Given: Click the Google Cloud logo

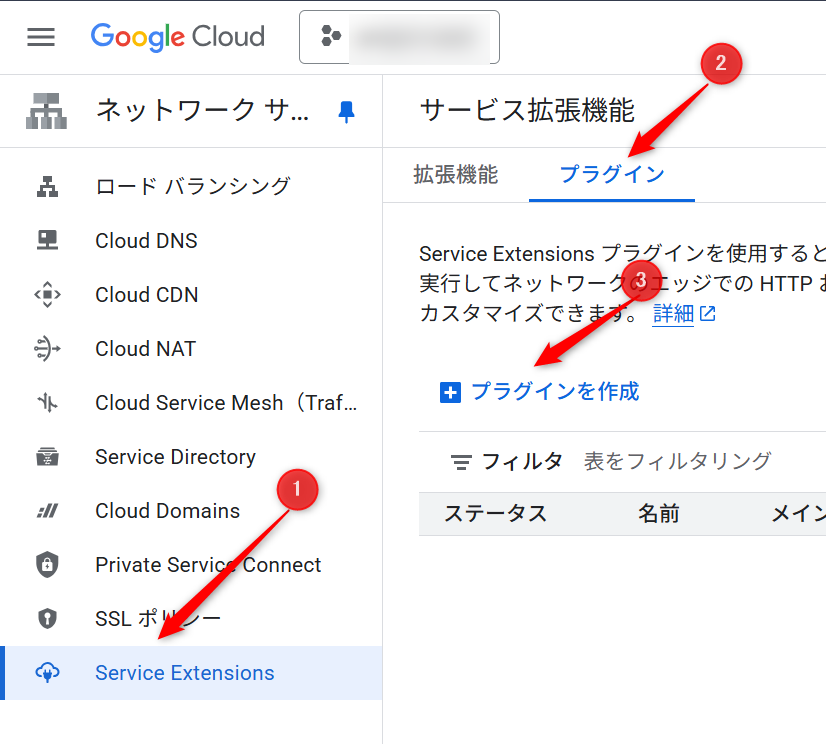Looking at the screenshot, I should coord(178,37).
